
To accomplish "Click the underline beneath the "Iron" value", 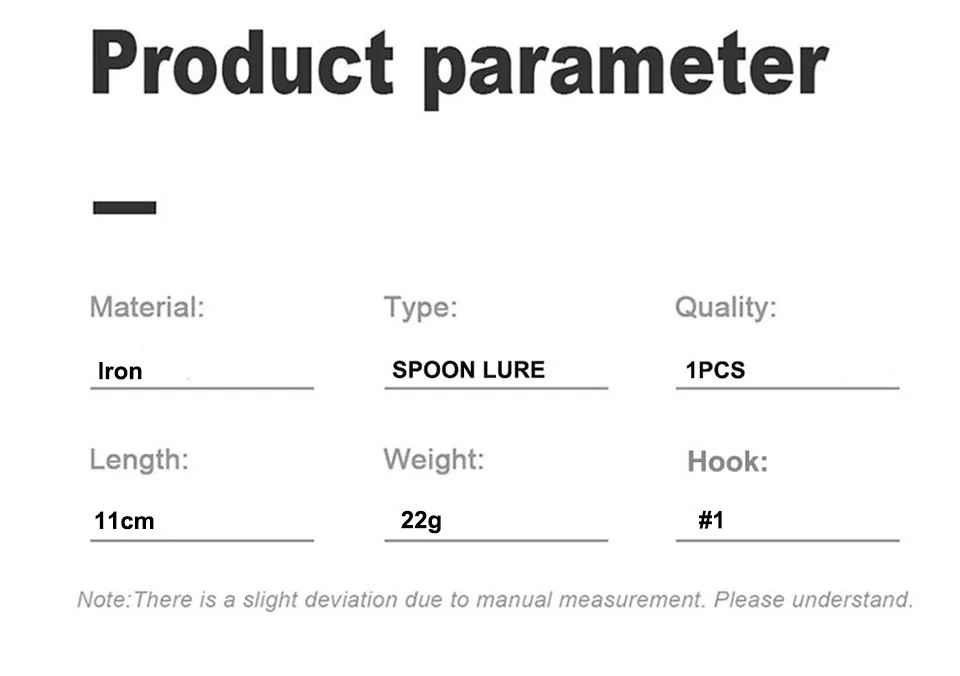I will coord(201,388).
